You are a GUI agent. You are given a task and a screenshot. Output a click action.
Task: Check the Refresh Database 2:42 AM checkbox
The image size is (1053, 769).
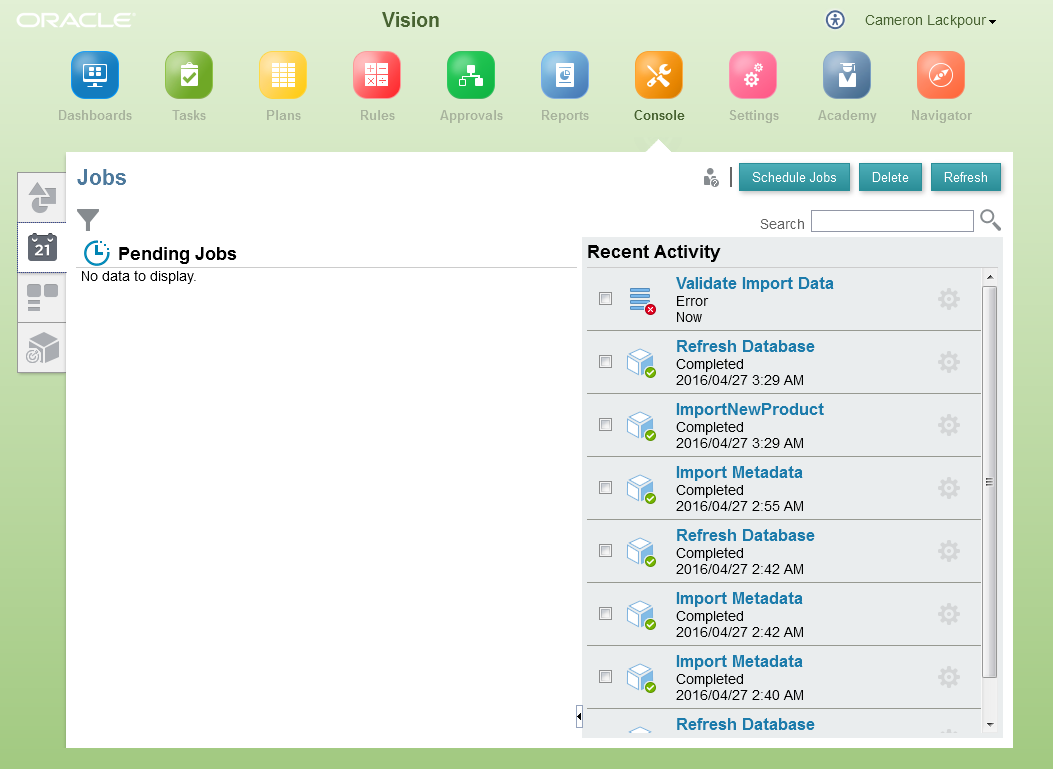606,551
